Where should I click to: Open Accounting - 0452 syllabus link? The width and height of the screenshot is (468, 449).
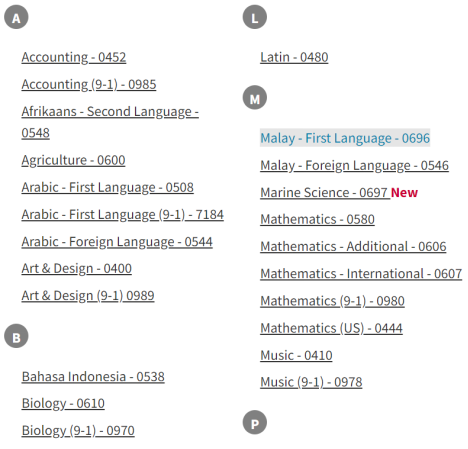(74, 57)
